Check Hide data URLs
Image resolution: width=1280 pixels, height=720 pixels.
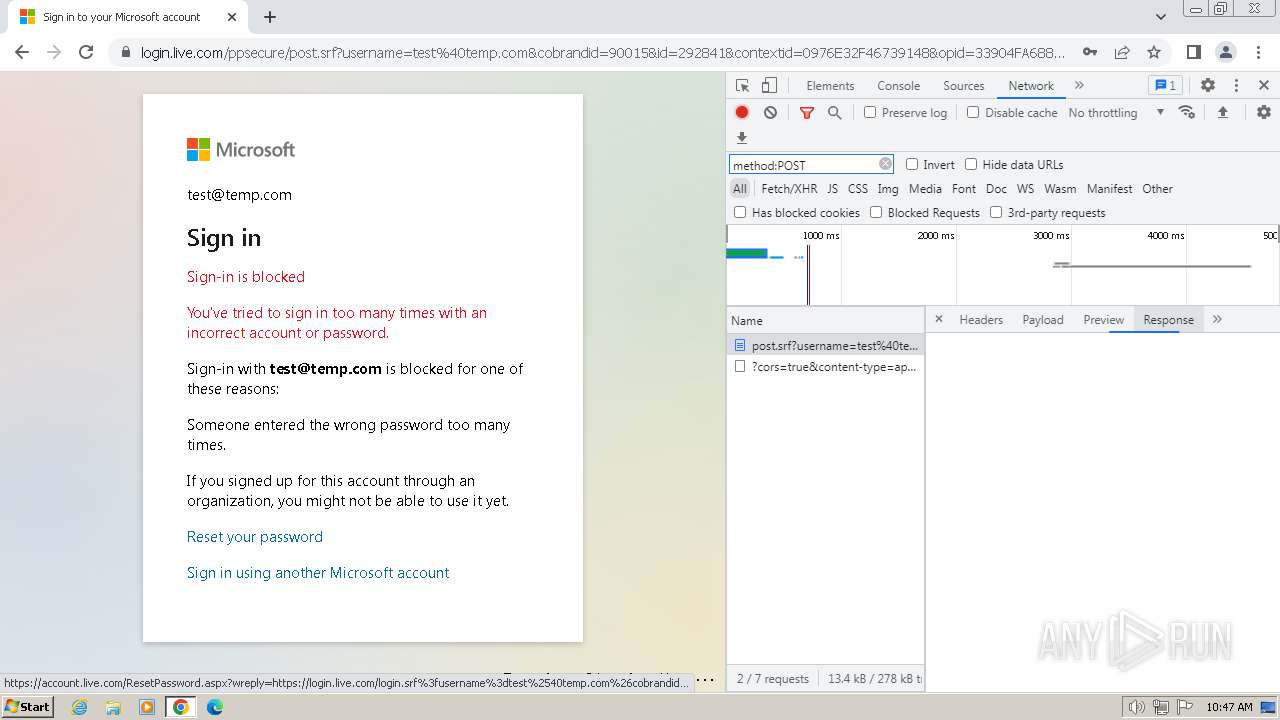pos(971,164)
